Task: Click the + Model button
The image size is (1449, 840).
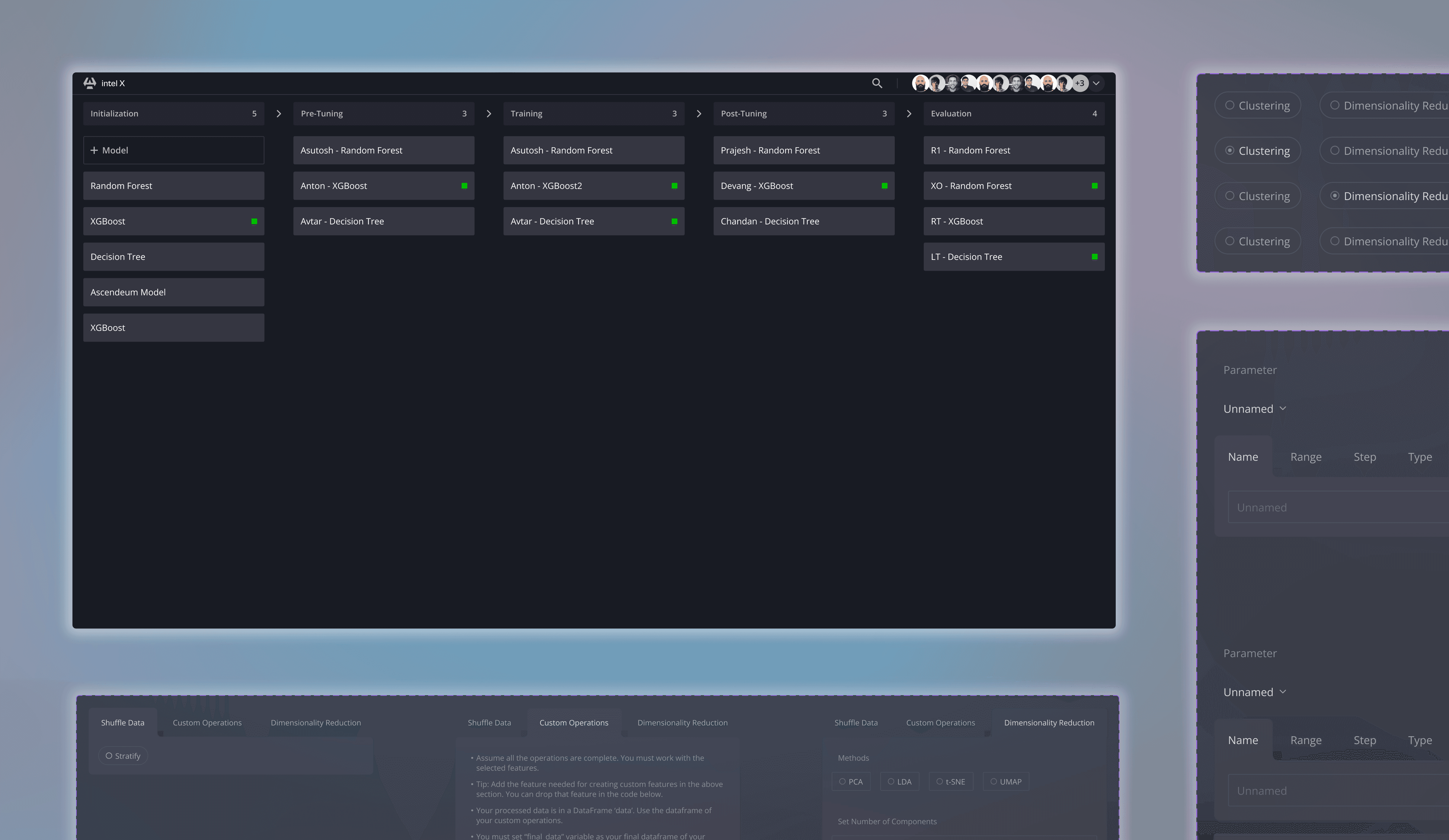Action: coord(173,151)
